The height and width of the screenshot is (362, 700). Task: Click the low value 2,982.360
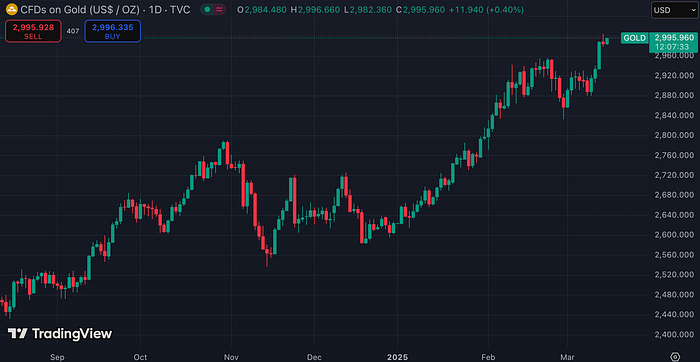pyautogui.click(x=372, y=10)
